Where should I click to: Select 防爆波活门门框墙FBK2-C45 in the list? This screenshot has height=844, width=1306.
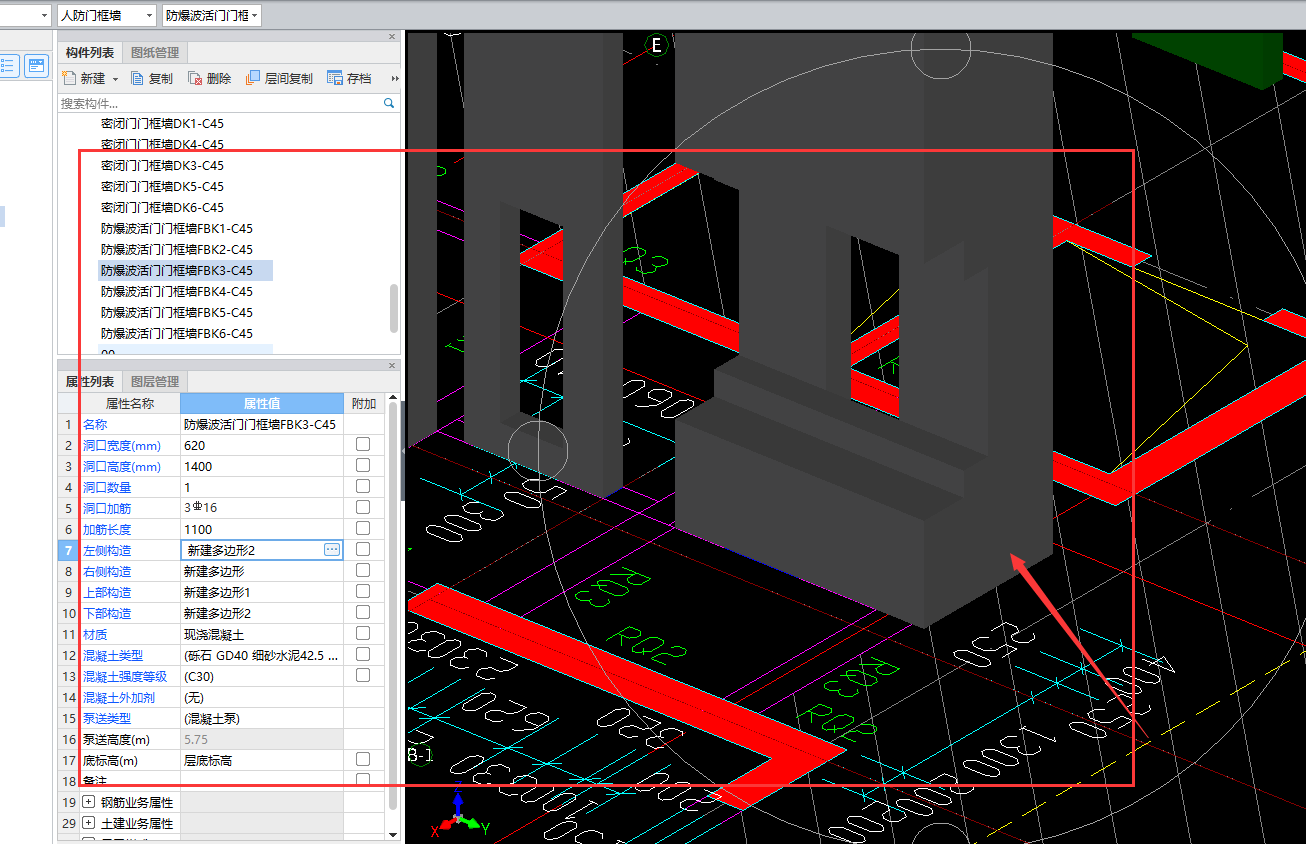[x=177, y=250]
